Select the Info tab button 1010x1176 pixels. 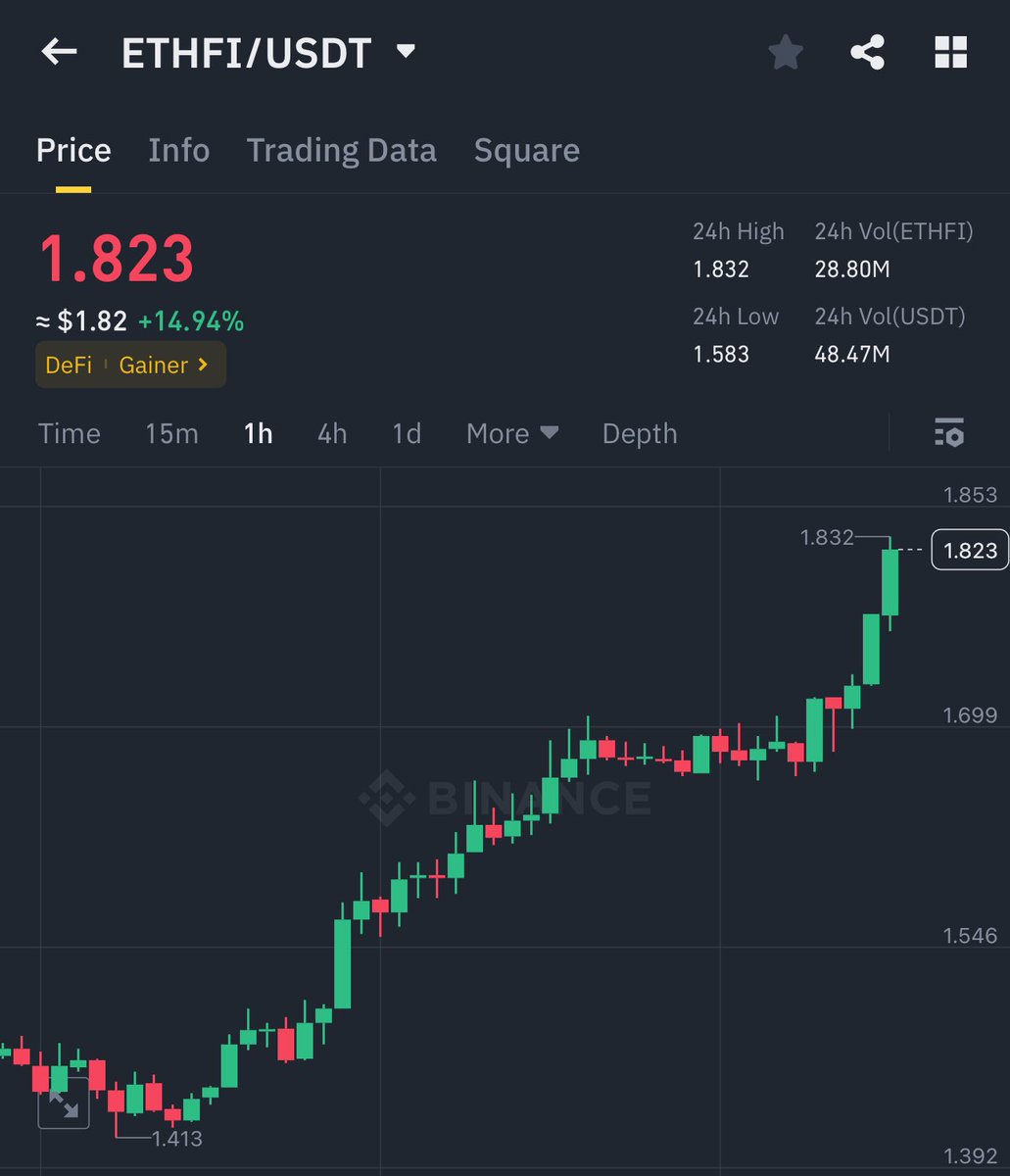[x=179, y=149]
